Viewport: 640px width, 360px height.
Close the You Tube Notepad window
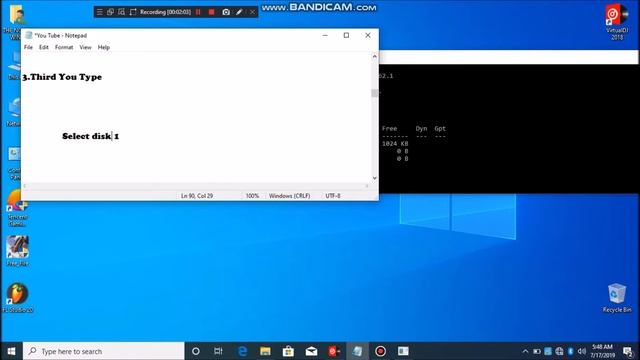click(x=368, y=36)
